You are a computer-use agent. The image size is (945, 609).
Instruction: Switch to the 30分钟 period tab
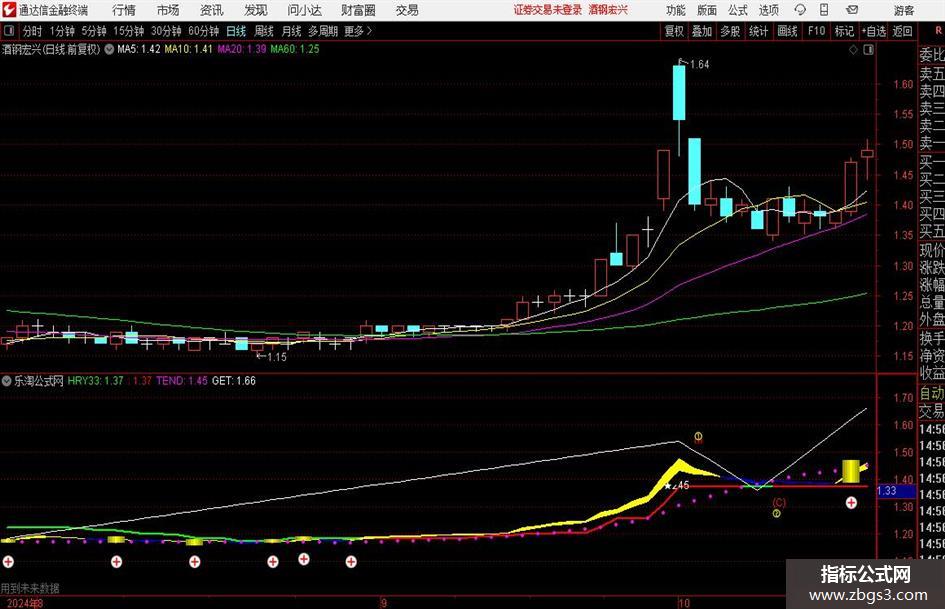click(x=166, y=31)
